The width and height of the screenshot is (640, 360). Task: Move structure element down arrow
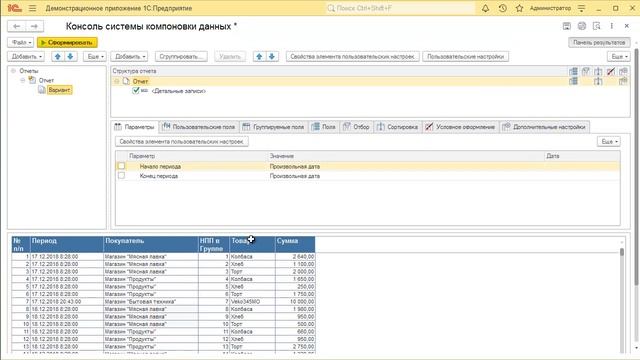(272, 57)
